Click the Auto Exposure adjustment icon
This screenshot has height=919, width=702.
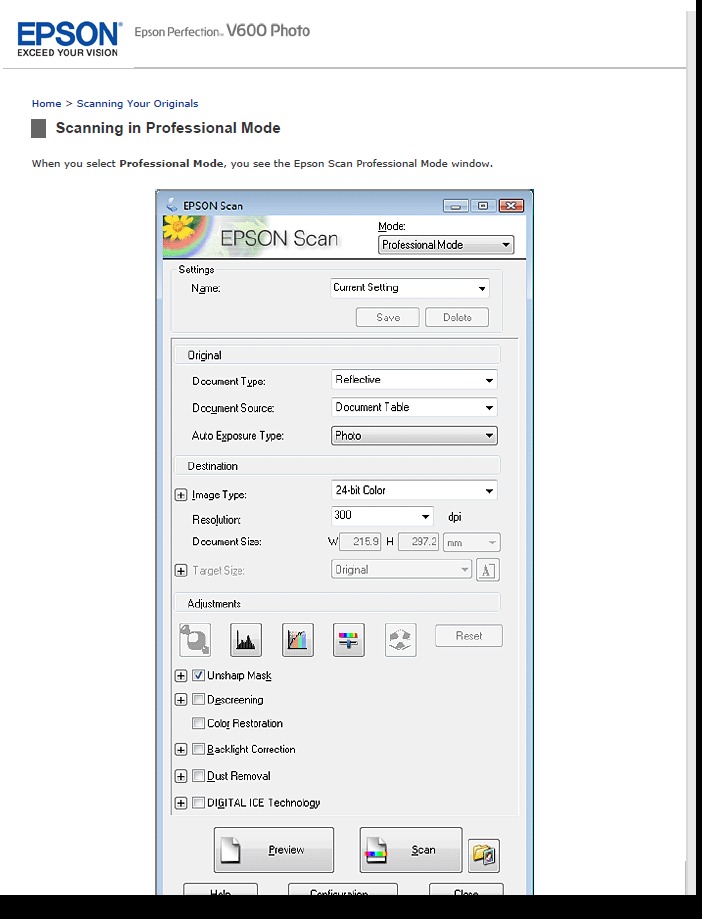click(x=194, y=639)
